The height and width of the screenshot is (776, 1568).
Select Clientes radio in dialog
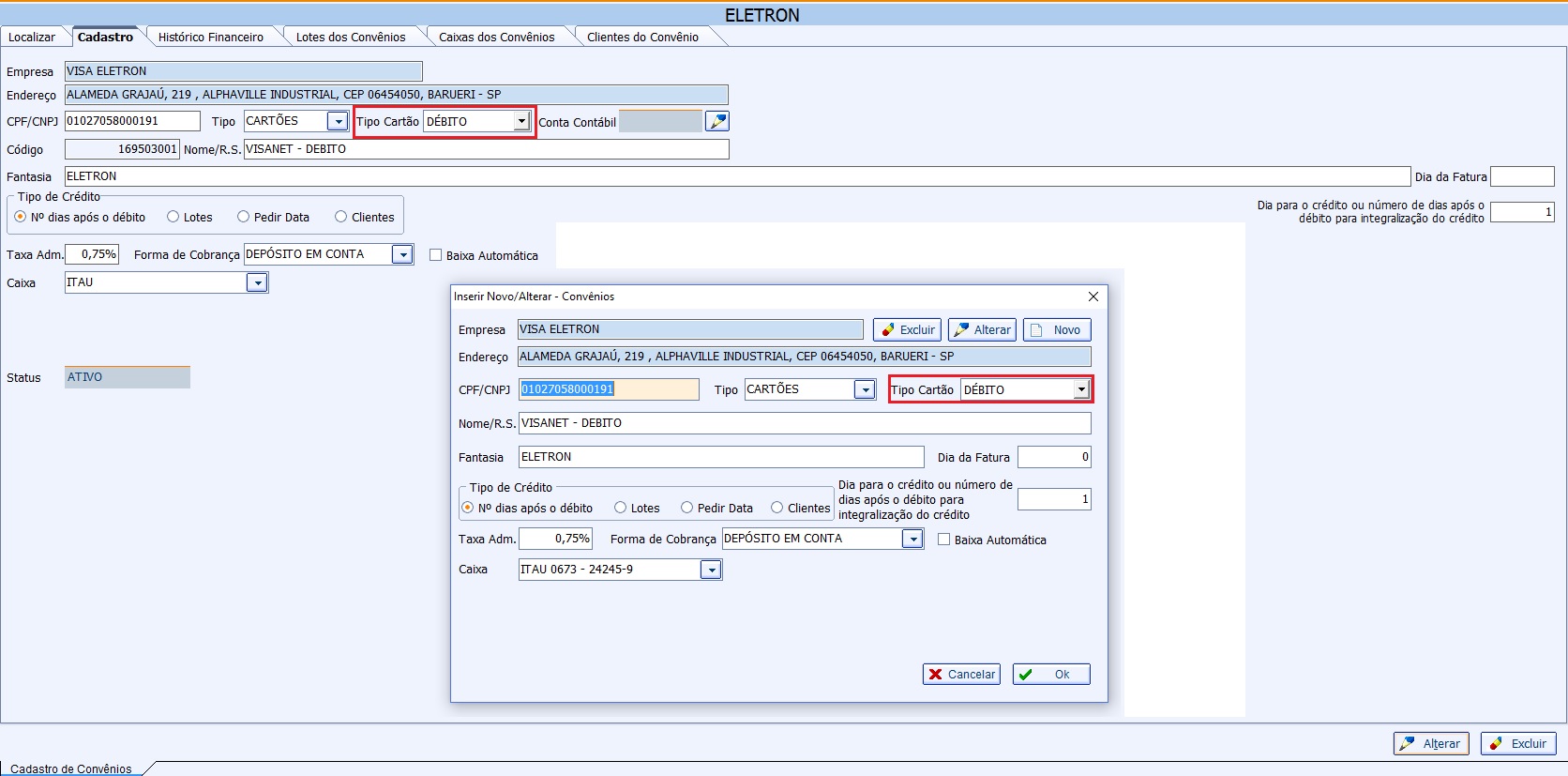coord(777,508)
